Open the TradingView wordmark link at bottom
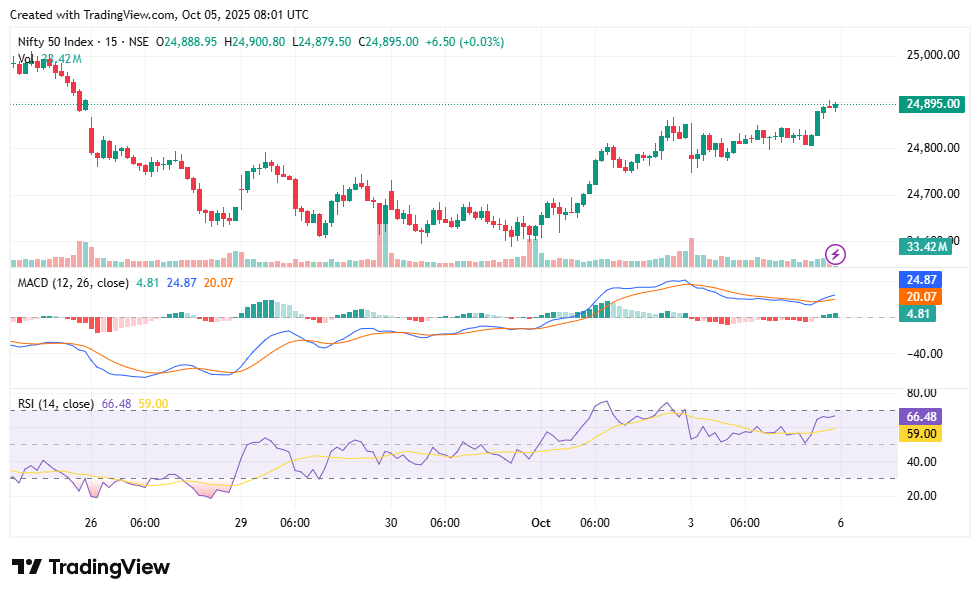980x597 pixels. [x=109, y=567]
